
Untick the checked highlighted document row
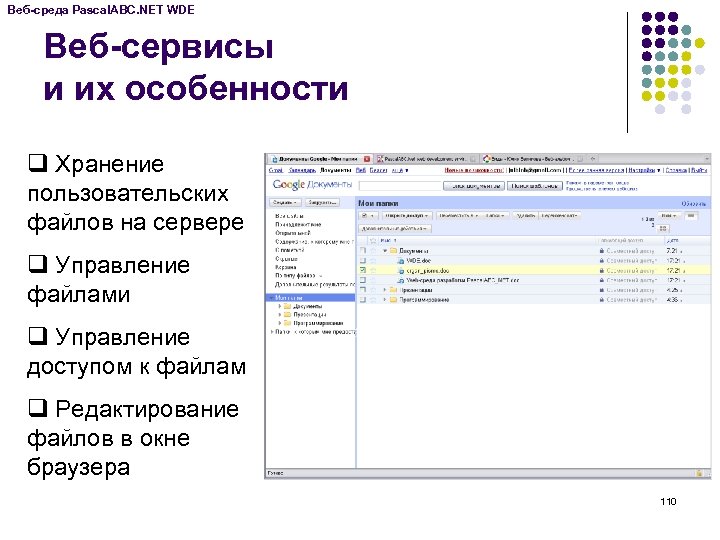click(363, 270)
